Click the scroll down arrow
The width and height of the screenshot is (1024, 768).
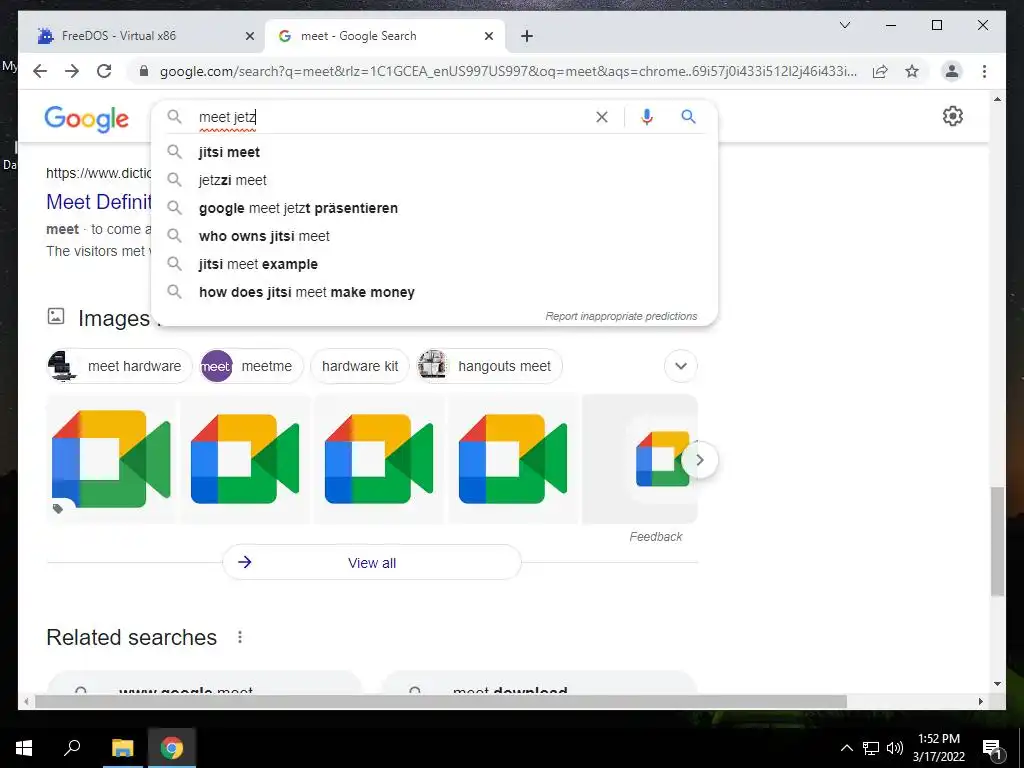997,684
